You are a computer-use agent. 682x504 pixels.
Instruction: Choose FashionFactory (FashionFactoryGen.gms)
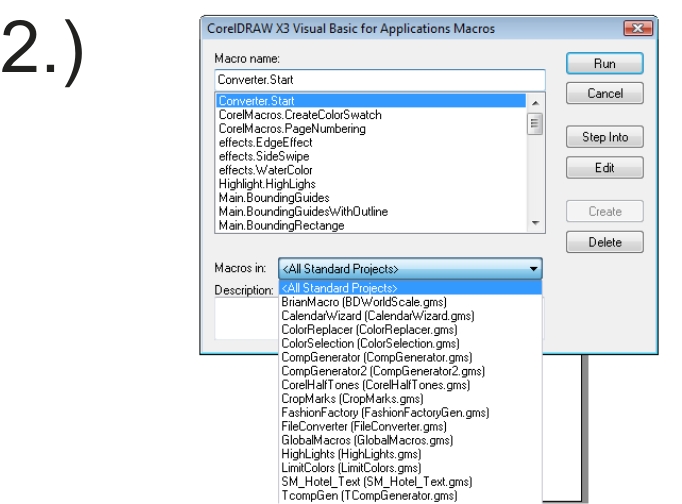[x=410, y=413]
